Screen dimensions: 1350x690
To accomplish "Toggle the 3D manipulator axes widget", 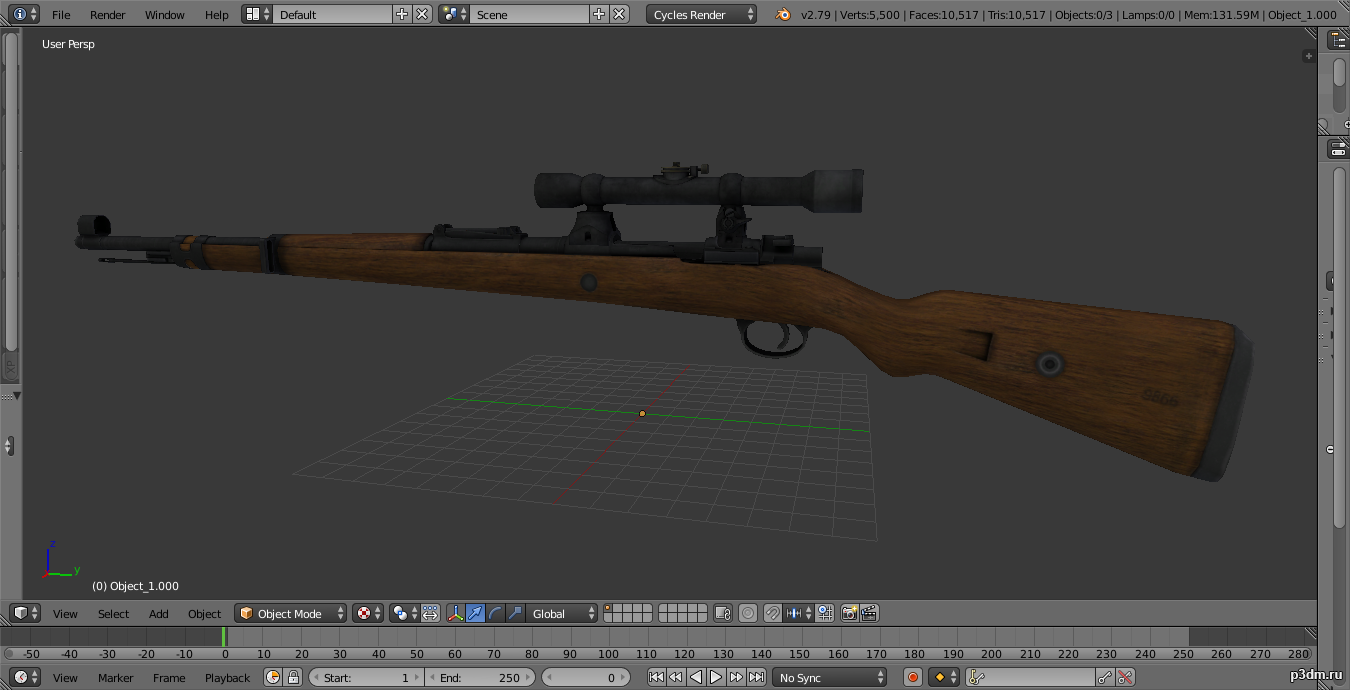I will (456, 613).
